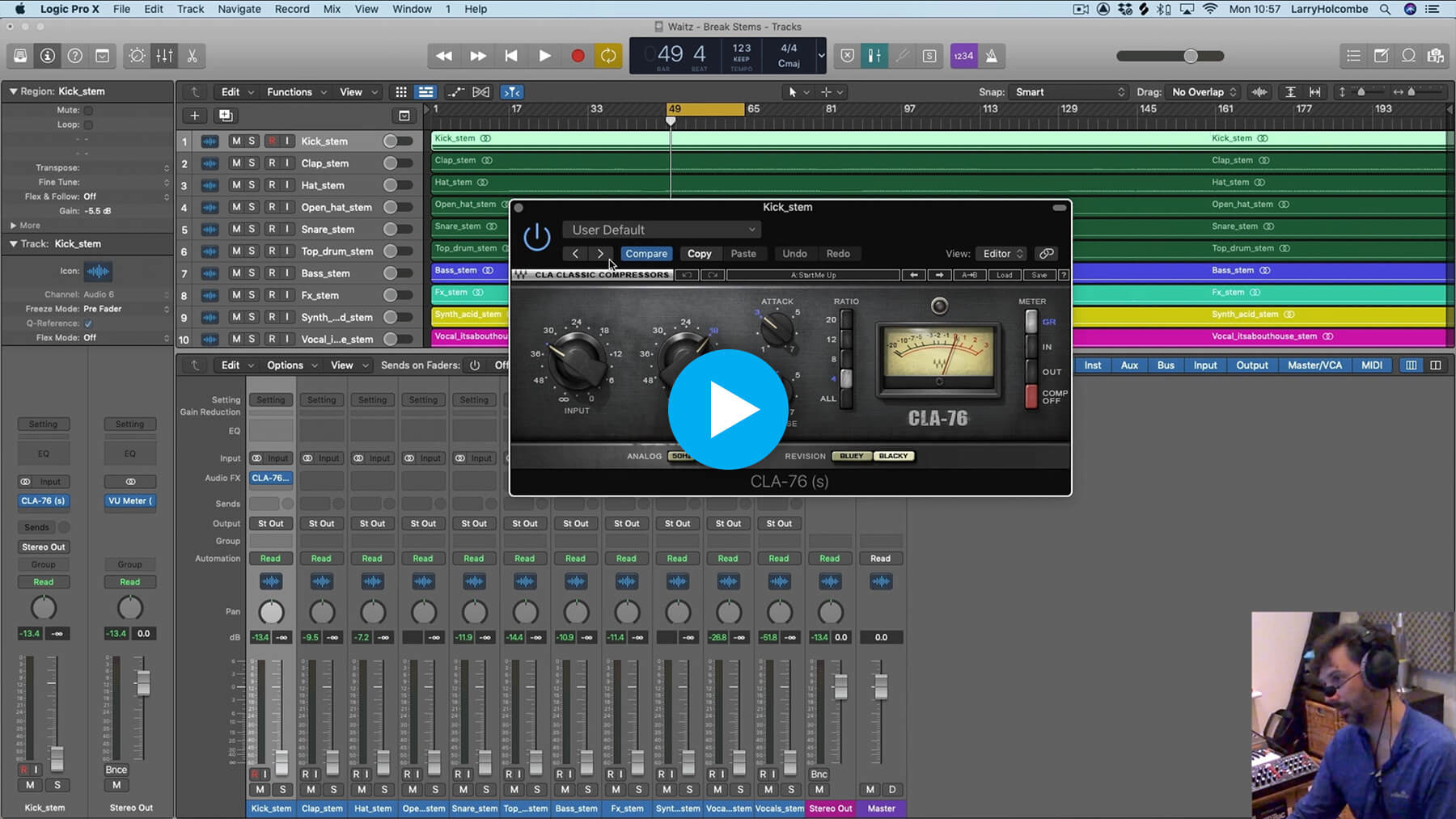Open the Editors scissors icon
Viewport: 1456px width, 819px height.
coord(192,56)
